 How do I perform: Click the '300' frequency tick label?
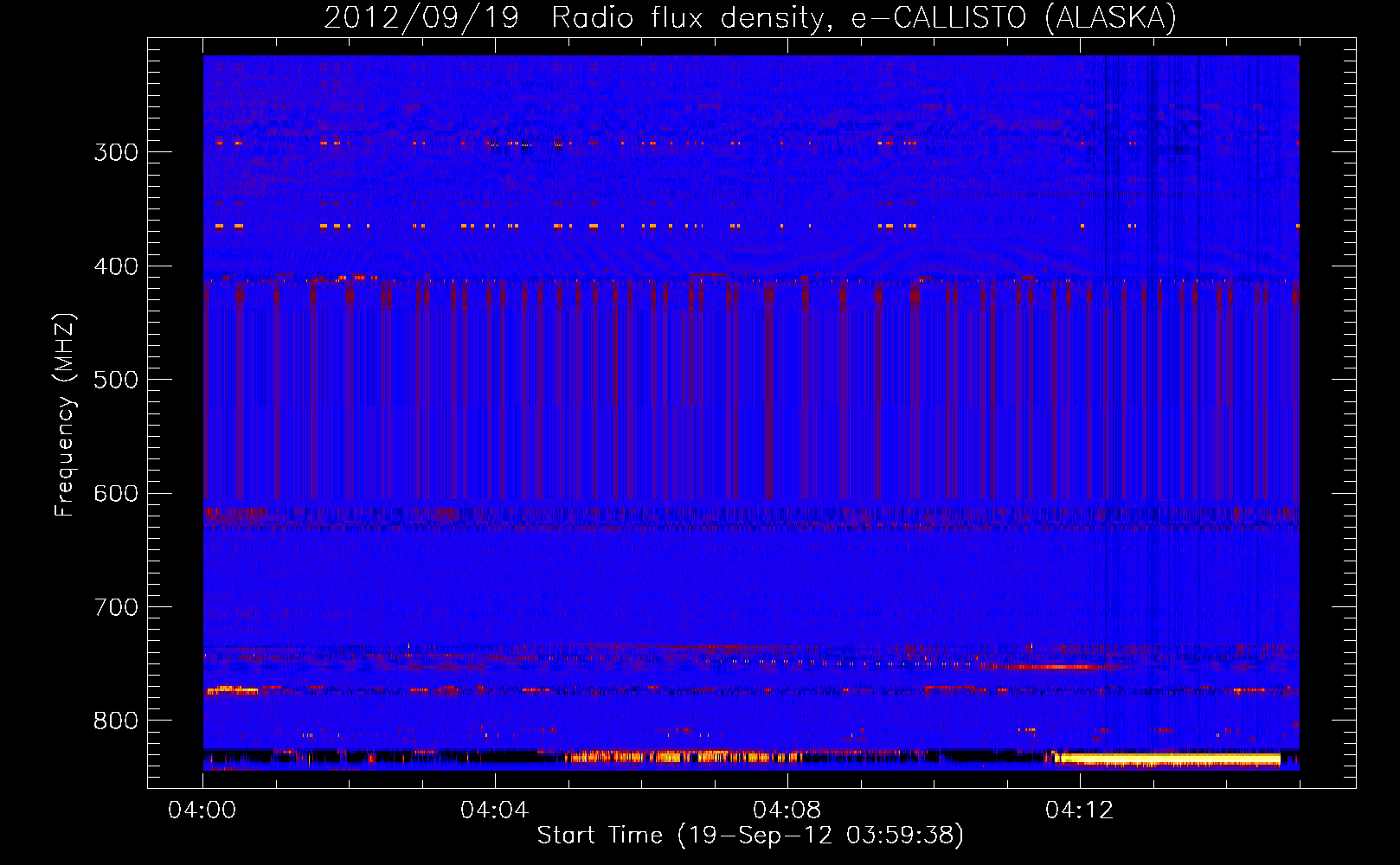point(116,152)
